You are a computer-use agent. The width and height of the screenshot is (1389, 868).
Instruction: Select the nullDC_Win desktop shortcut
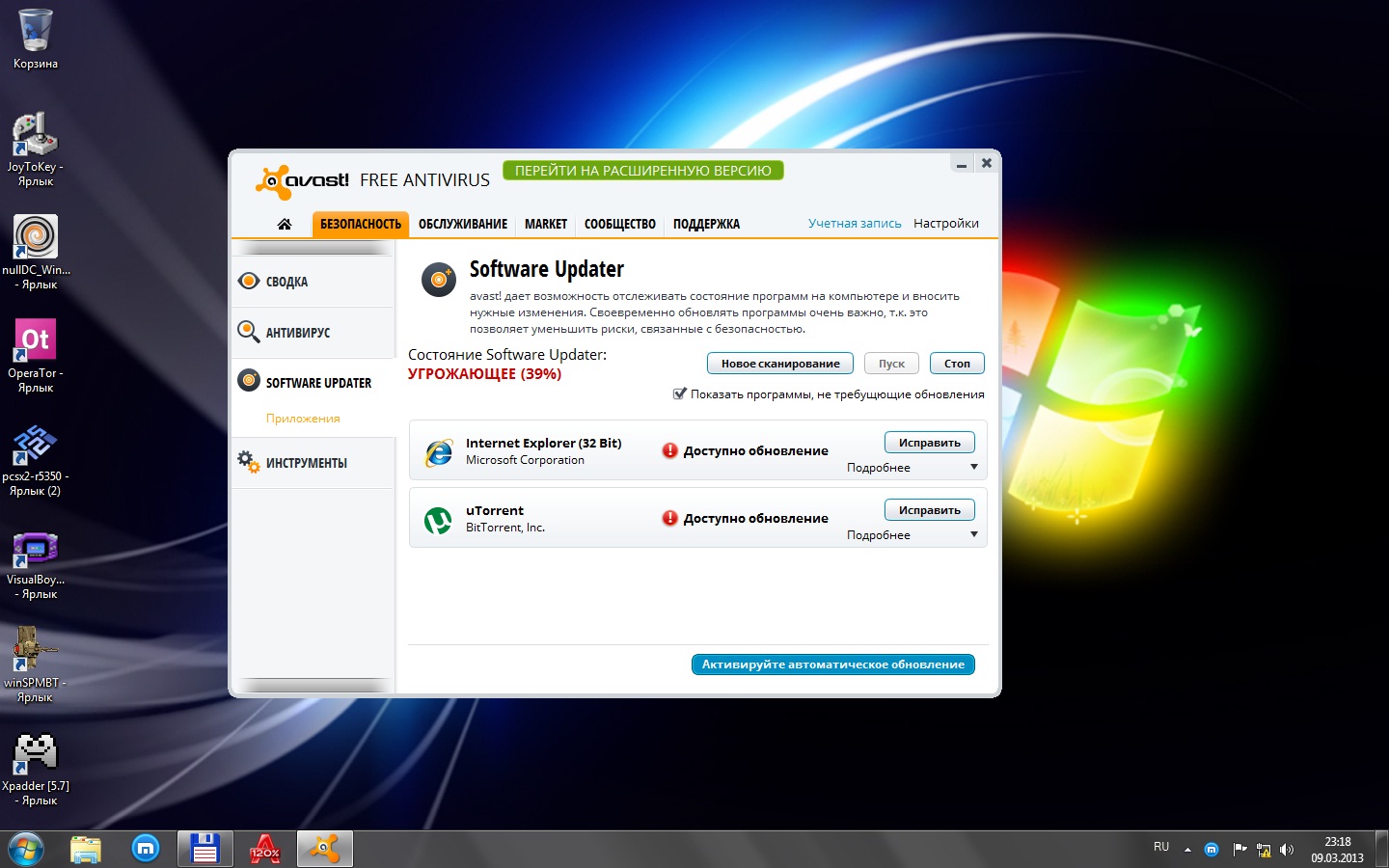pos(36,253)
